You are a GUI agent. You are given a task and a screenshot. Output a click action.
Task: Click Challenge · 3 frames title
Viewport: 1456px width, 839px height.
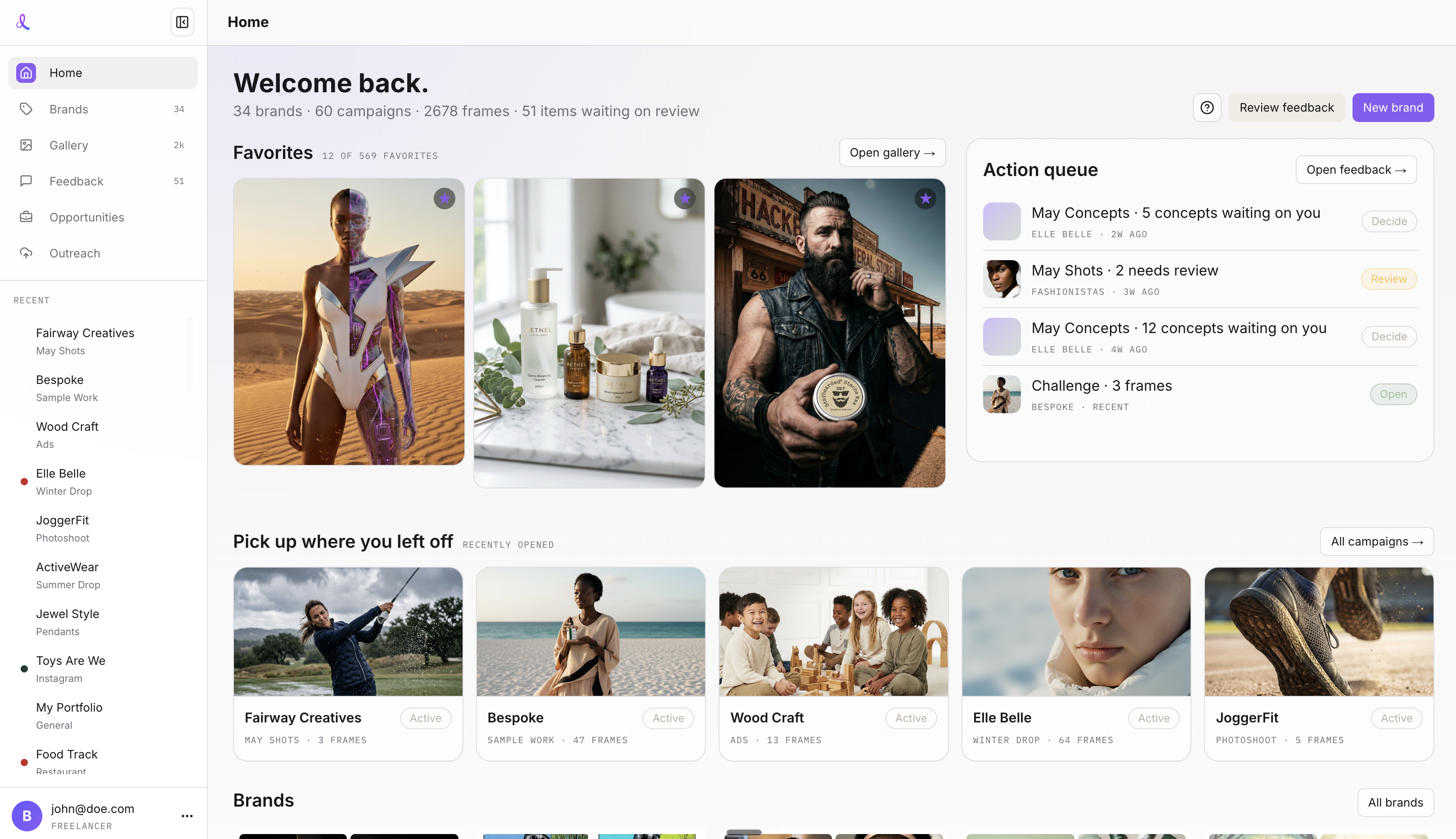pyautogui.click(x=1101, y=385)
